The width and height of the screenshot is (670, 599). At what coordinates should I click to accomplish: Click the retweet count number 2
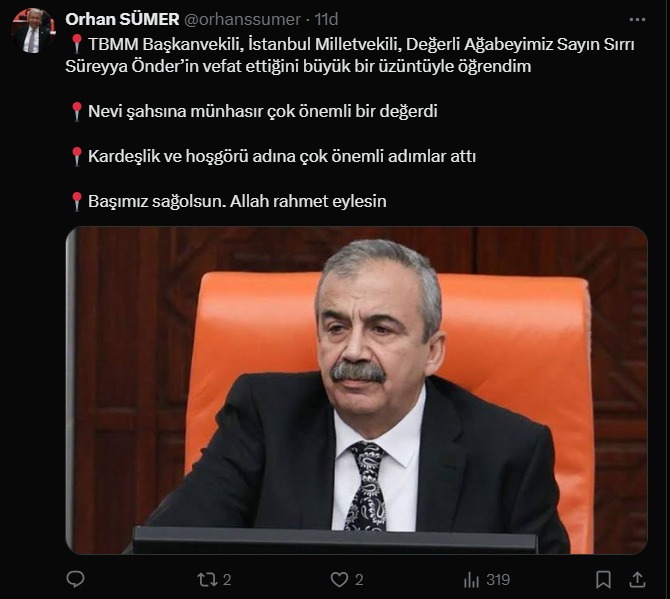tap(227, 580)
